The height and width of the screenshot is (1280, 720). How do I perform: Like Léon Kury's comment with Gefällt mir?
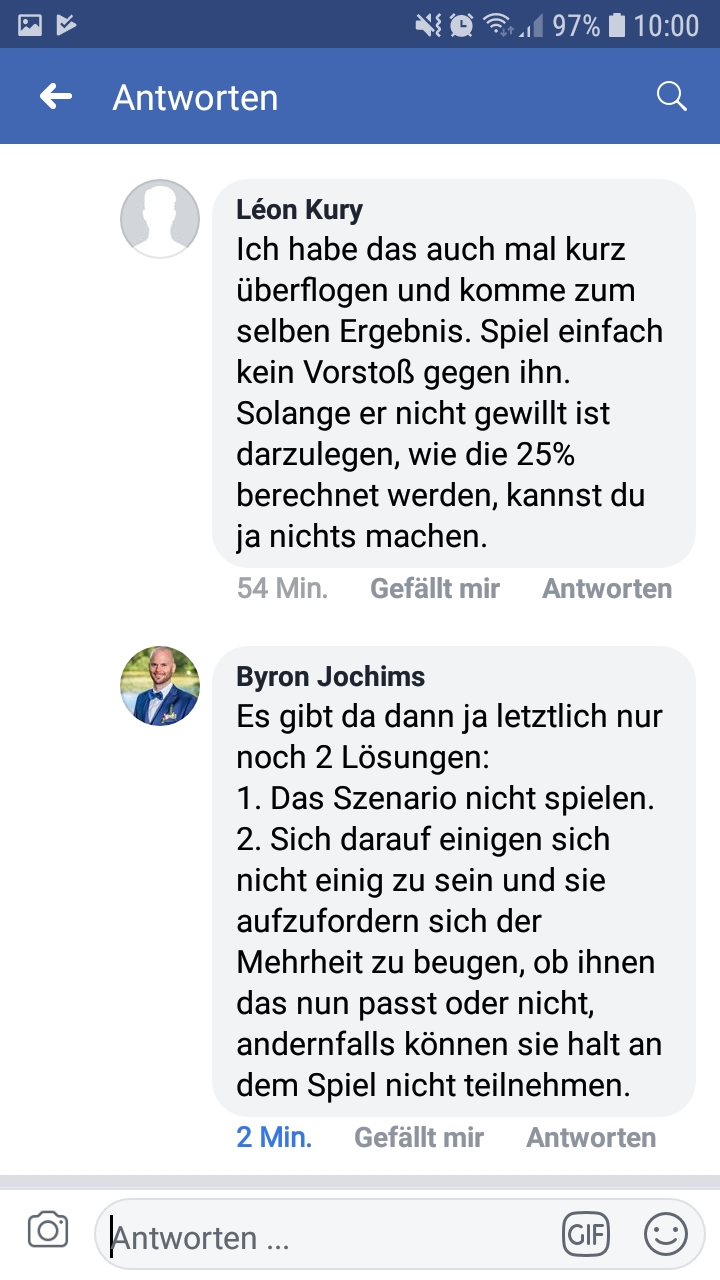pyautogui.click(x=435, y=589)
